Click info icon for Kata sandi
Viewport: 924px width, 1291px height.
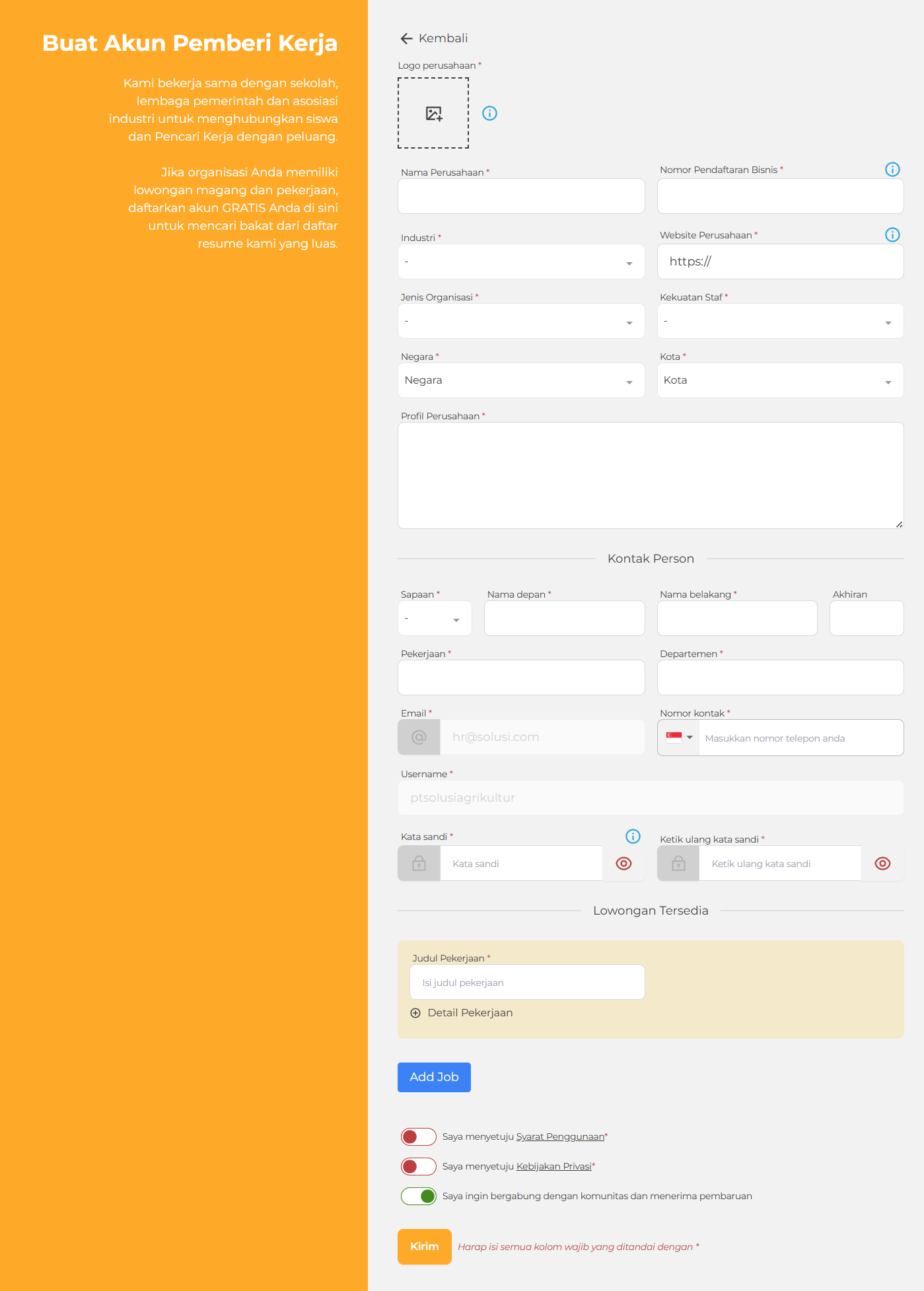(x=633, y=837)
